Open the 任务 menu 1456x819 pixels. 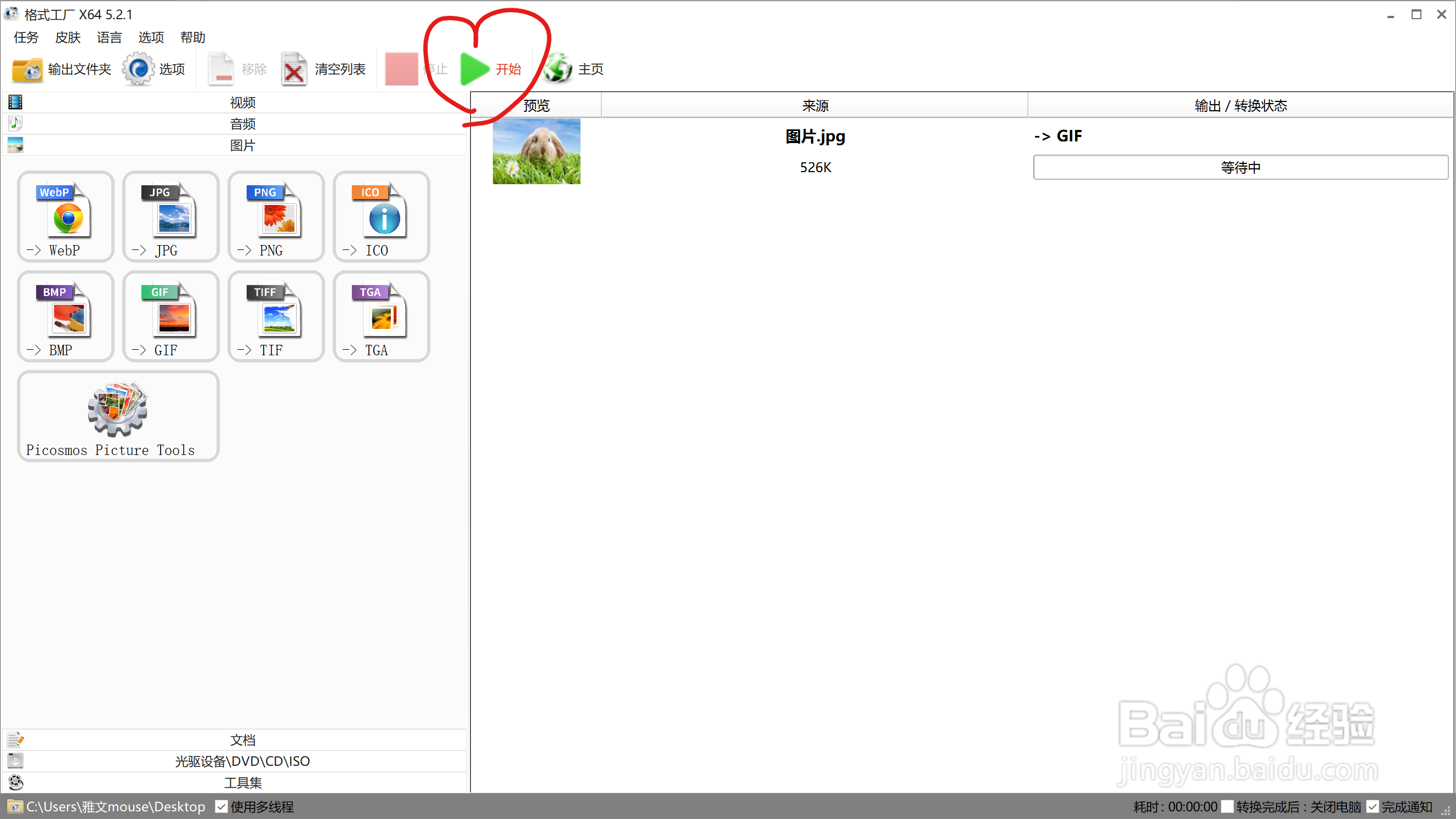(x=26, y=37)
